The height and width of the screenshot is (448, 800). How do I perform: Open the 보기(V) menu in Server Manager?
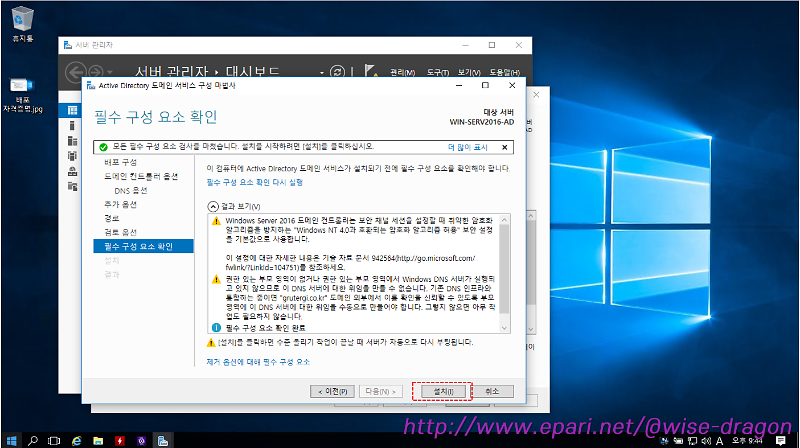469,72
